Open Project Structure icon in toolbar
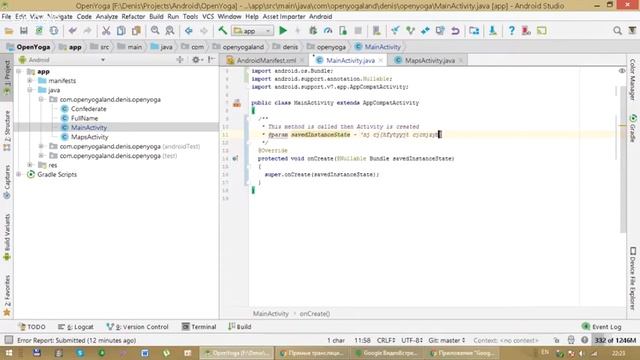The image size is (640, 360). click(x=474, y=31)
